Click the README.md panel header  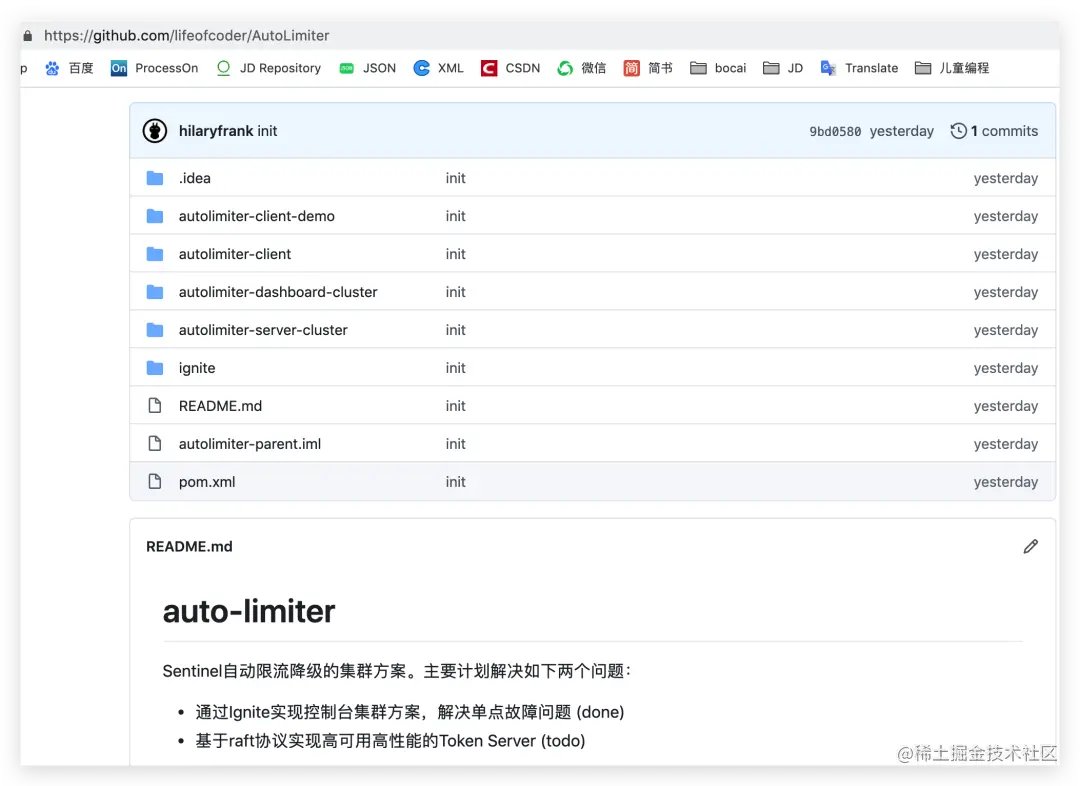point(189,547)
